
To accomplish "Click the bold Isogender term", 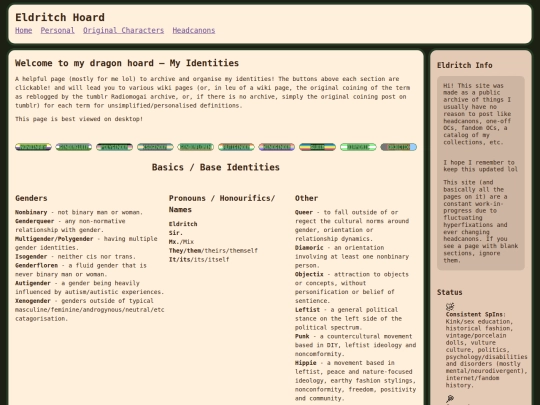I will [31, 257].
